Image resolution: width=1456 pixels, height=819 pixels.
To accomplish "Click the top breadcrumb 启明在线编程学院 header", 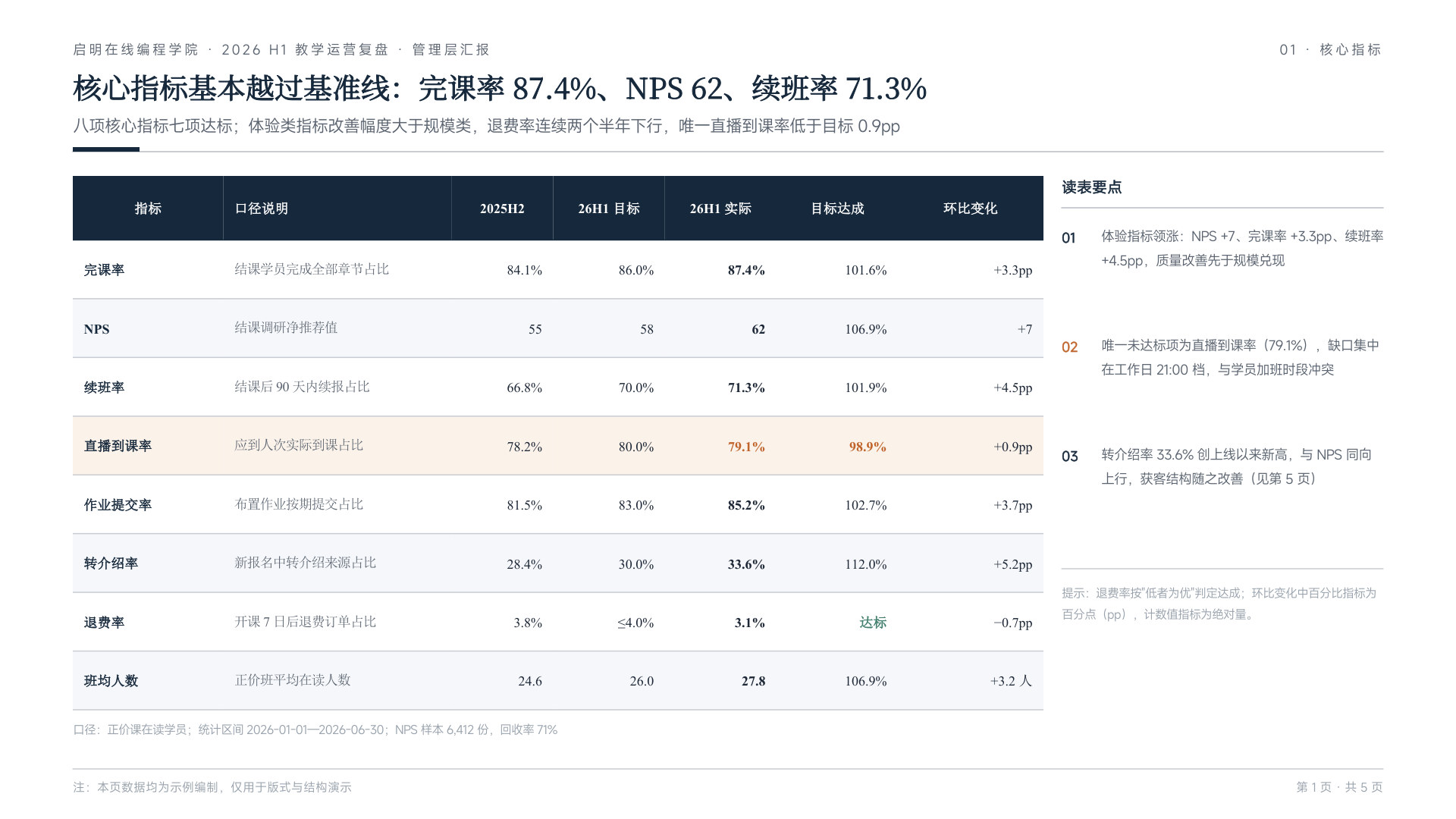I will point(281,50).
